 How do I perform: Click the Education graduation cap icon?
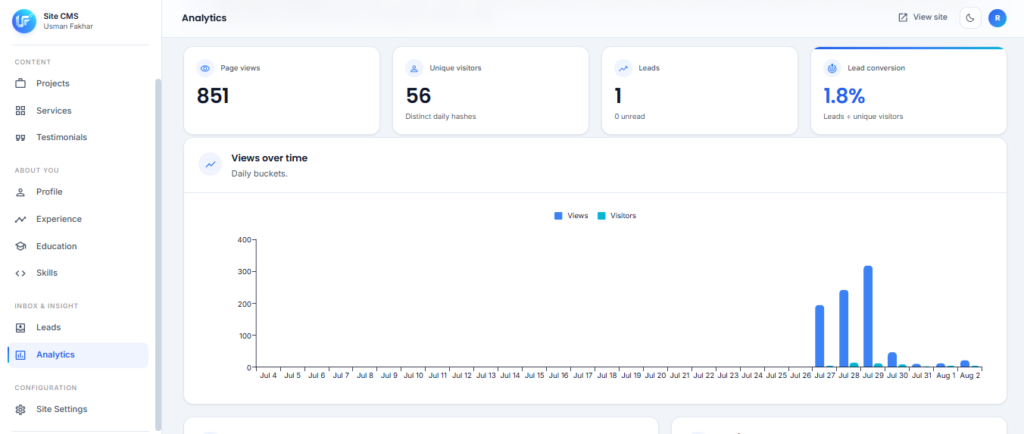click(x=20, y=246)
